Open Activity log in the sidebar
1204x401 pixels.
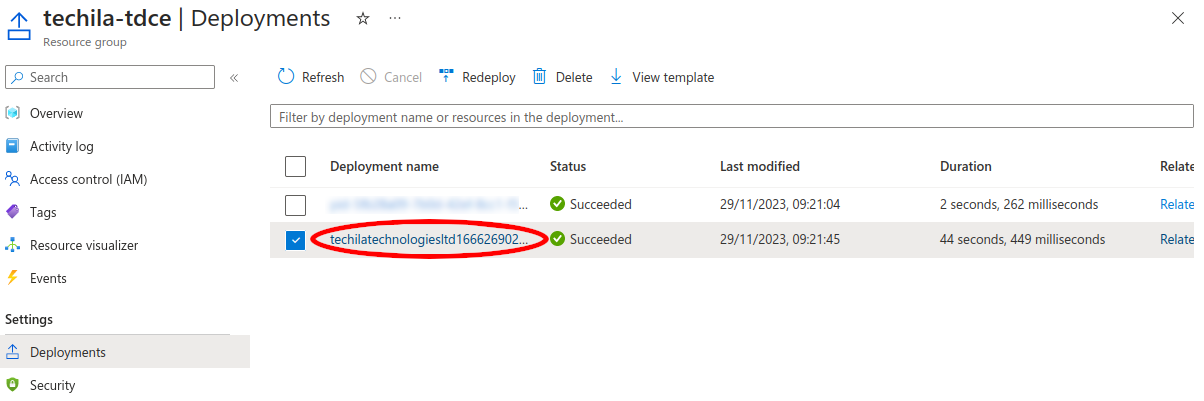[61, 146]
